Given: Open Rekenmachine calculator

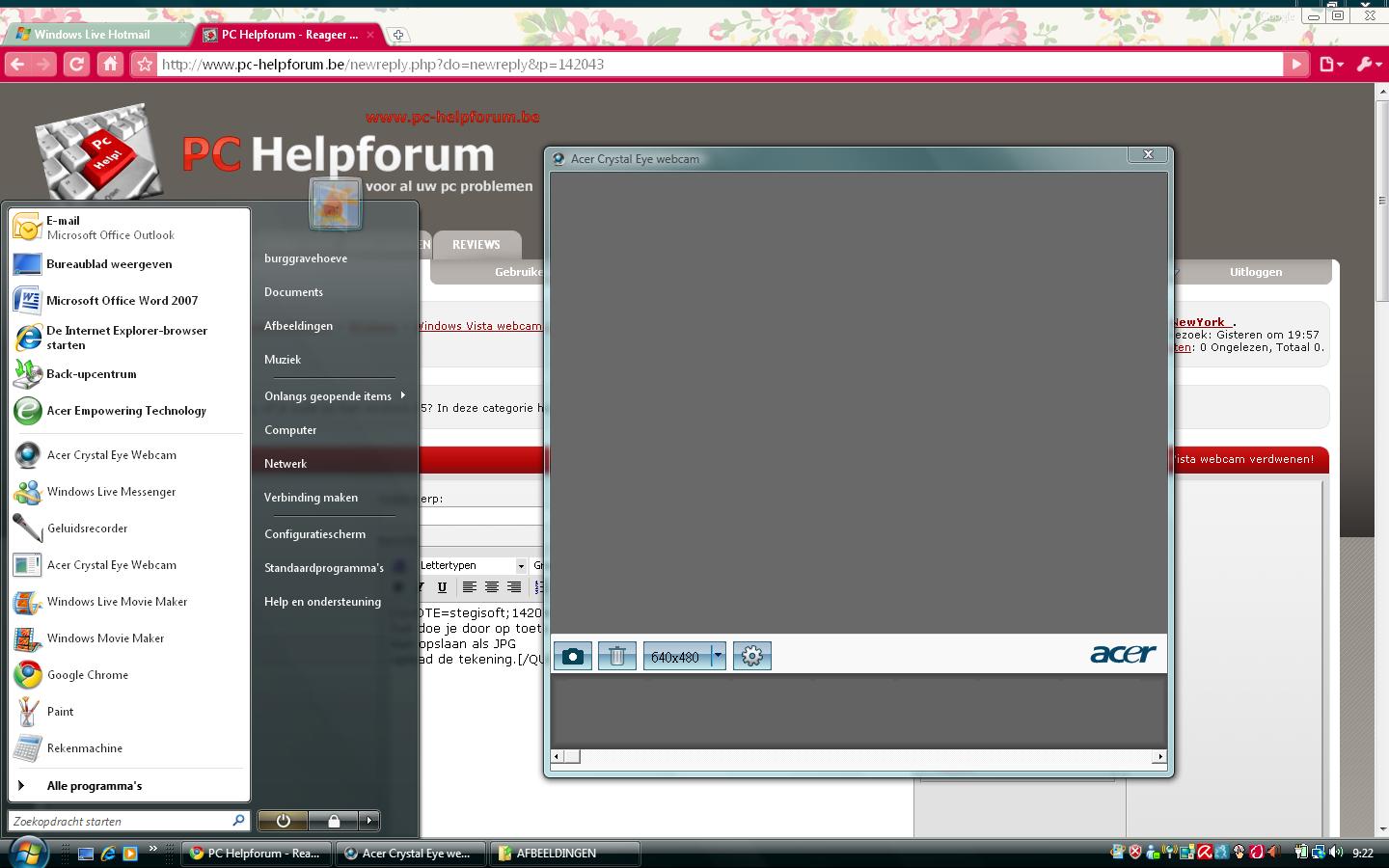Looking at the screenshot, I should click(x=129, y=748).
